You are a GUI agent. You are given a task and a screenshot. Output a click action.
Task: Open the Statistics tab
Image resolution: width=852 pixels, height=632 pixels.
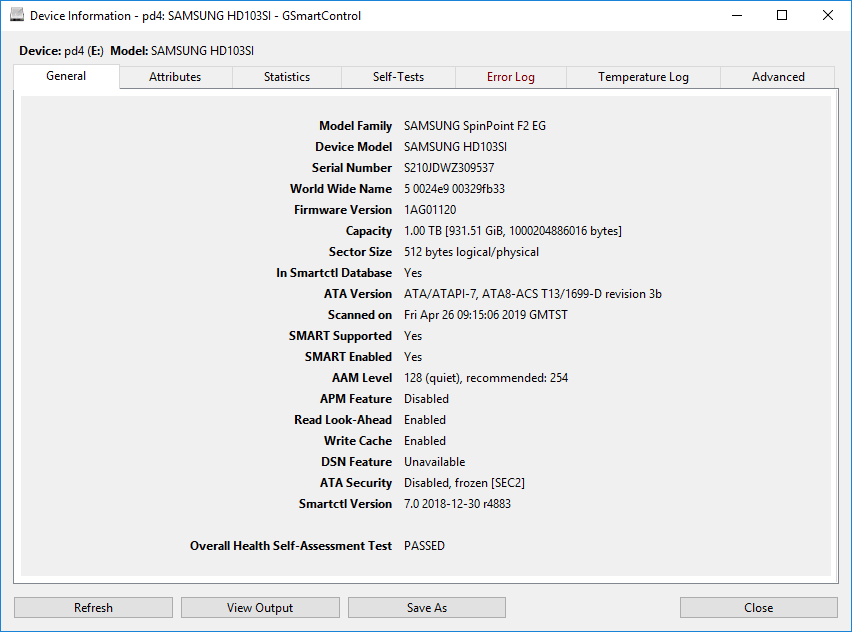coord(287,77)
